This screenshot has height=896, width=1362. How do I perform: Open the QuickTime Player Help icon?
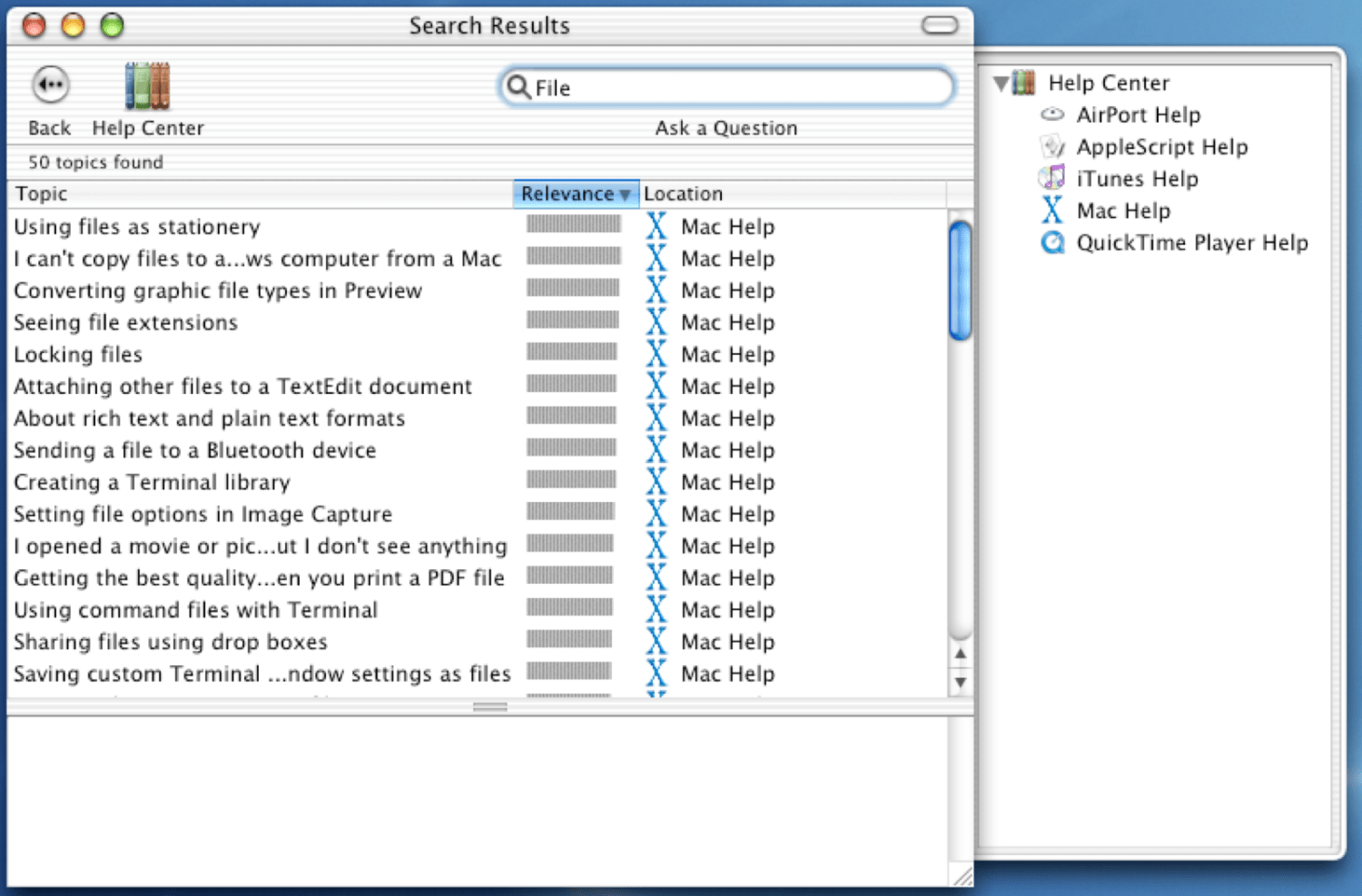[1052, 243]
